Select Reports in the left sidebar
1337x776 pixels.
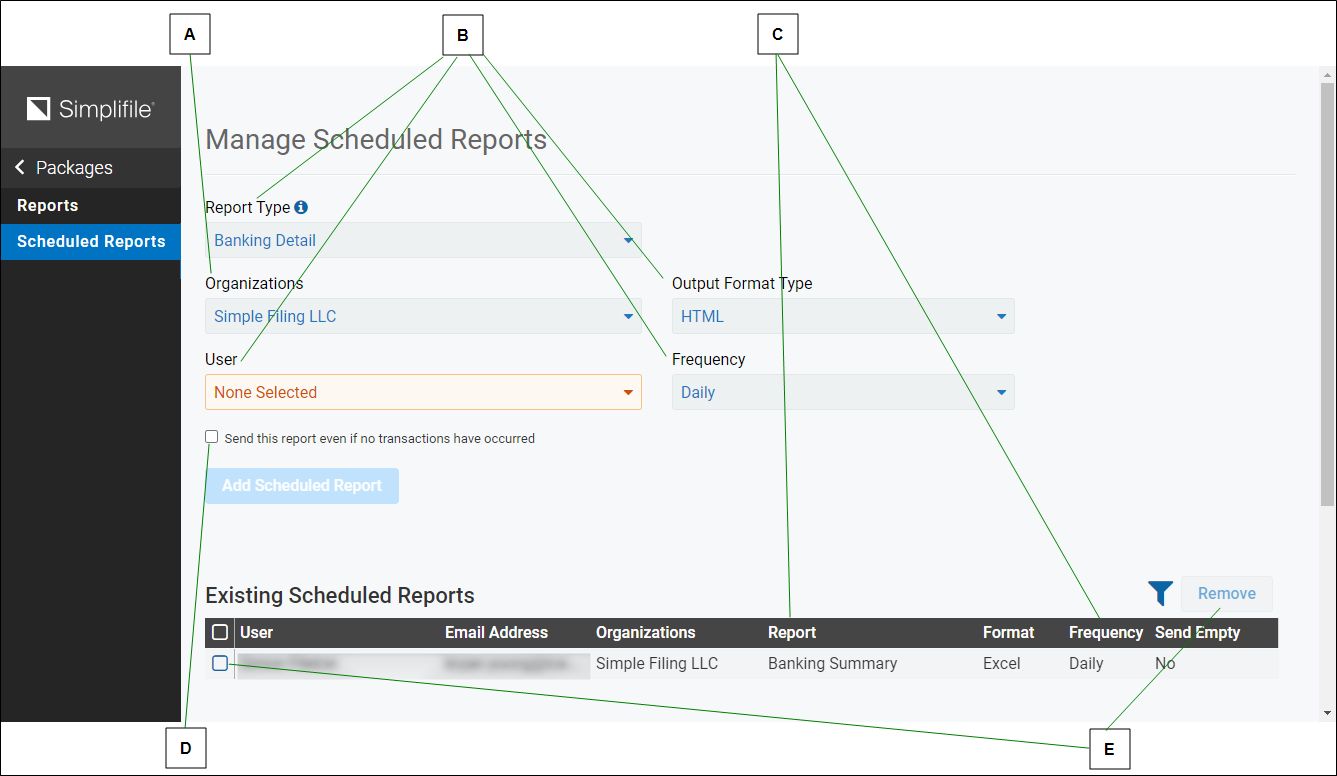click(x=47, y=205)
